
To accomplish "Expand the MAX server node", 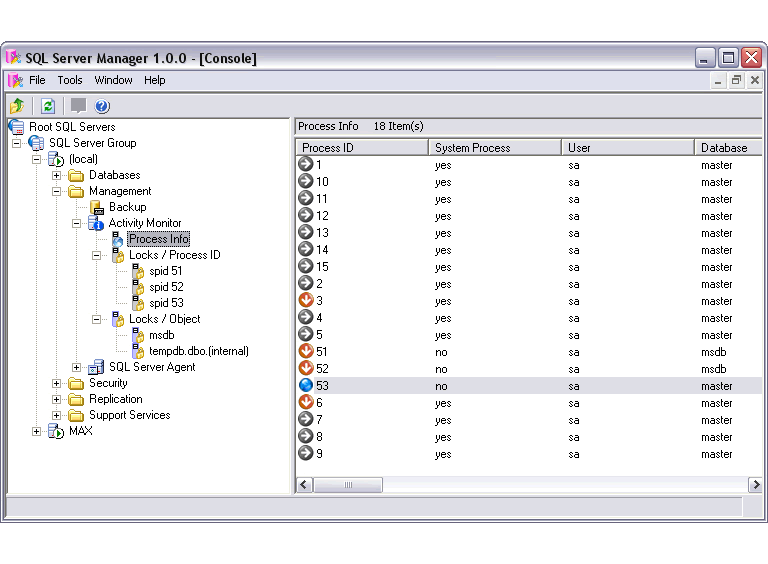I will tap(37, 431).
